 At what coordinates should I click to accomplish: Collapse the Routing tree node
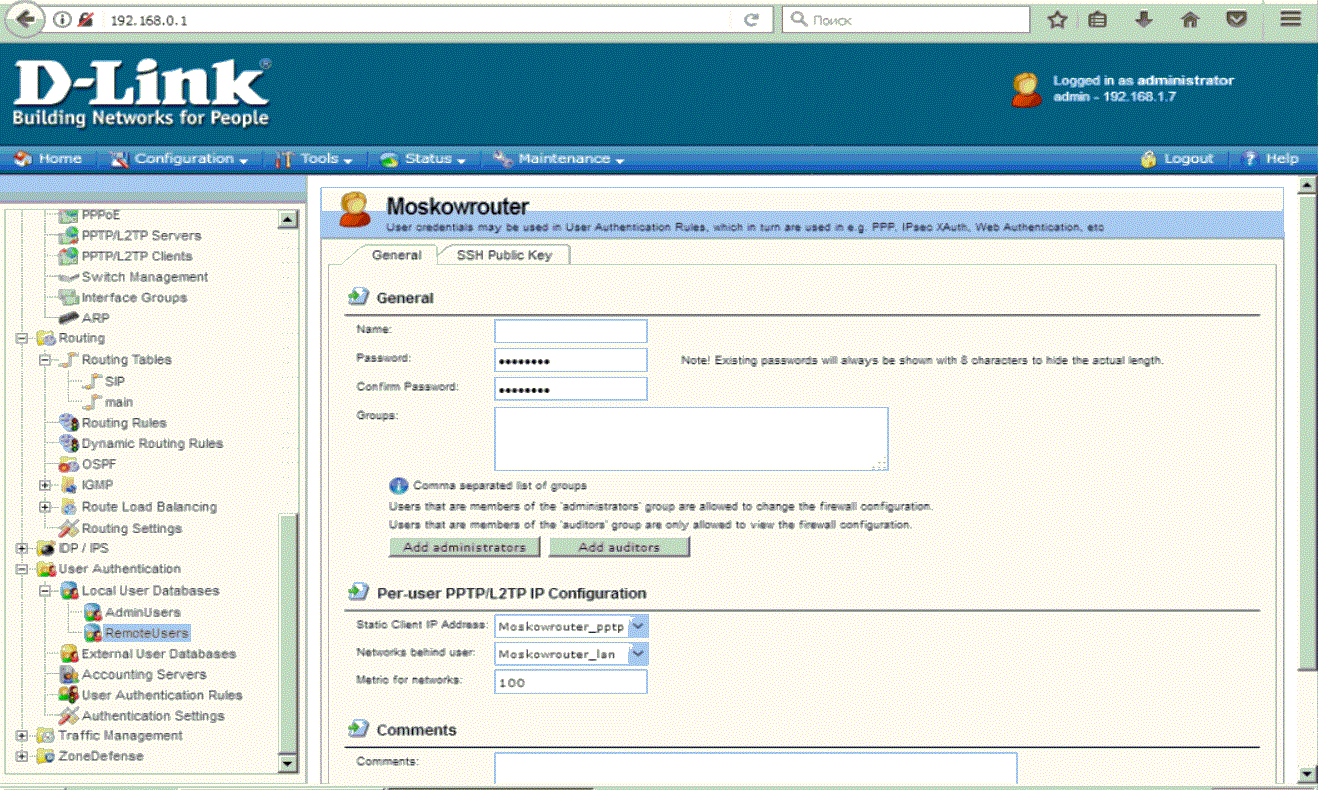pos(22,339)
